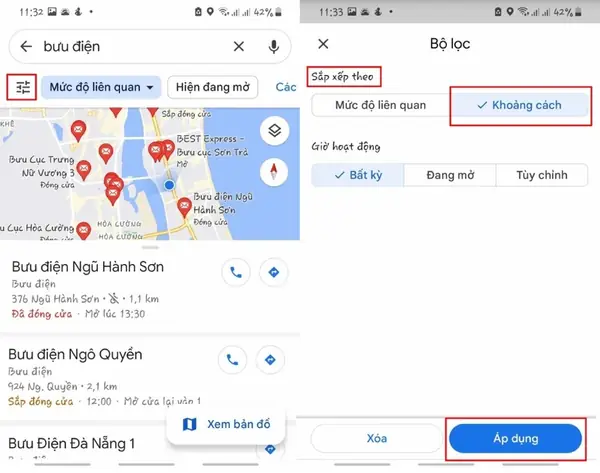The height and width of the screenshot is (473, 600).
Task: Expand the Mức độ liên quan dropdown chip
Action: [x=101, y=87]
